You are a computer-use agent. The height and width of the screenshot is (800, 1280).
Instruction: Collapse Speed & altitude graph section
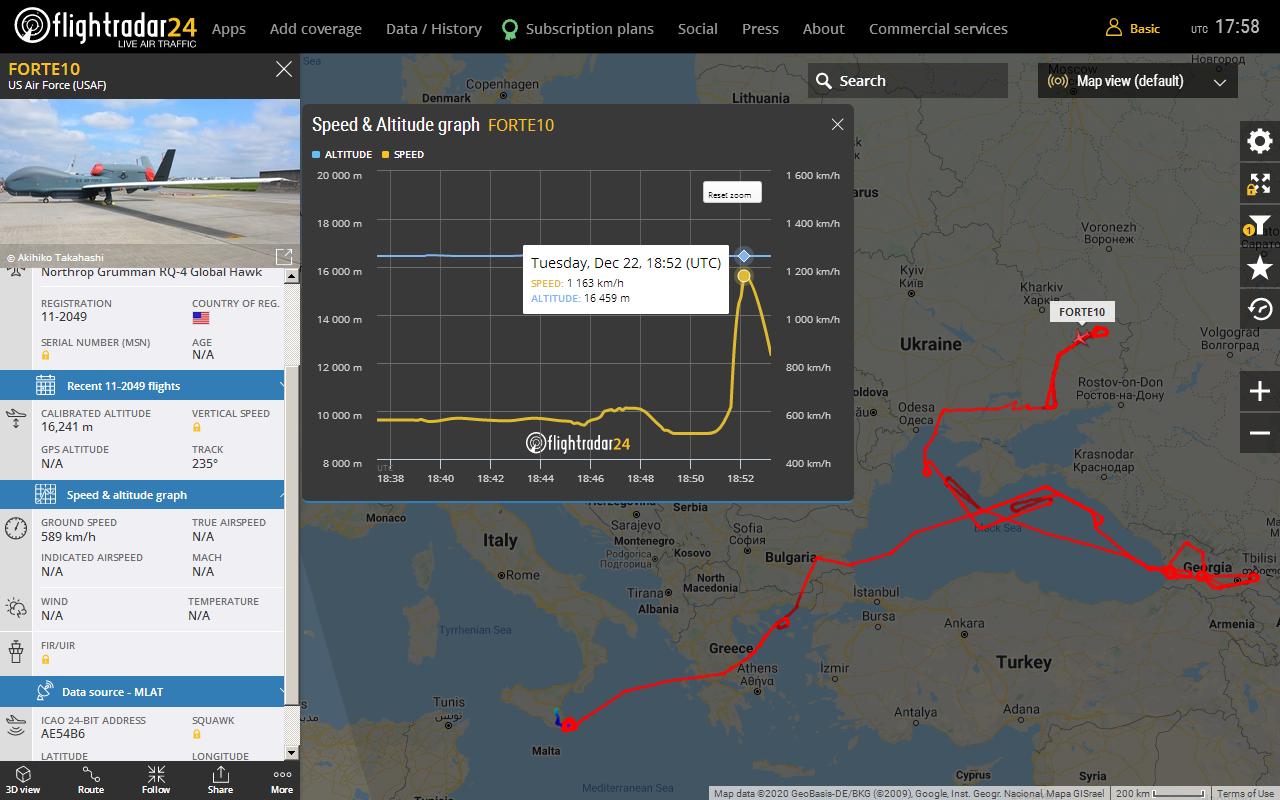[x=142, y=494]
